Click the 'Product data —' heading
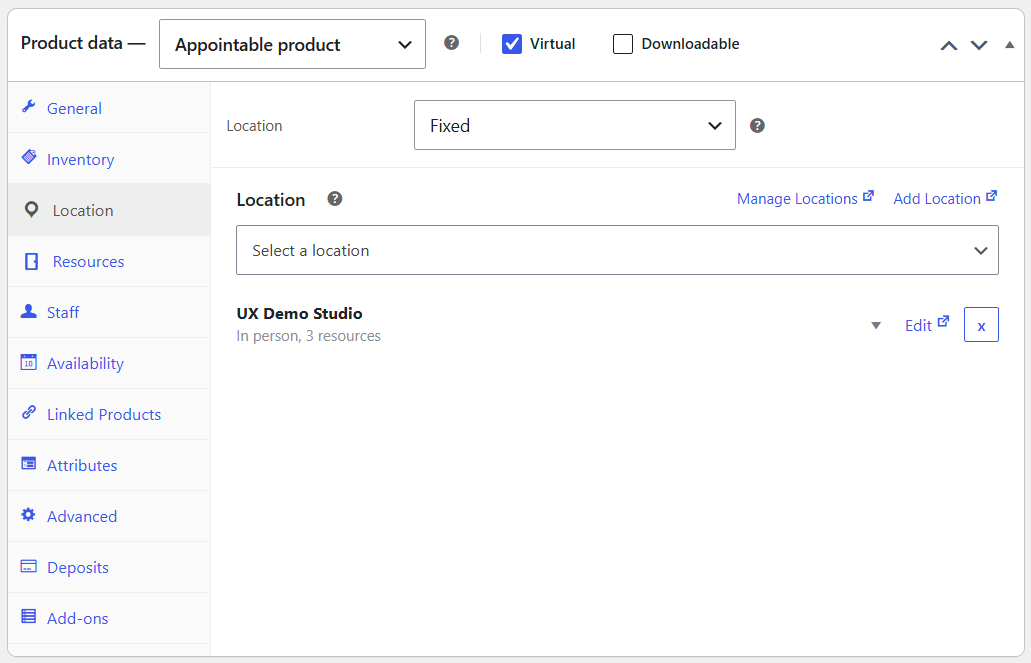 click(x=83, y=43)
